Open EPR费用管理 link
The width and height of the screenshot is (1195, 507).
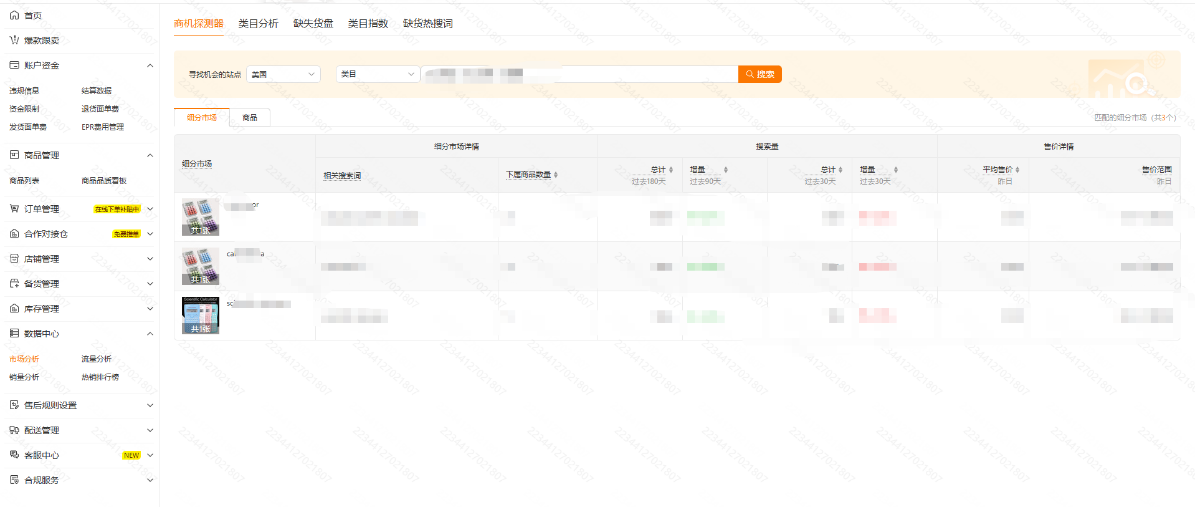(x=102, y=127)
